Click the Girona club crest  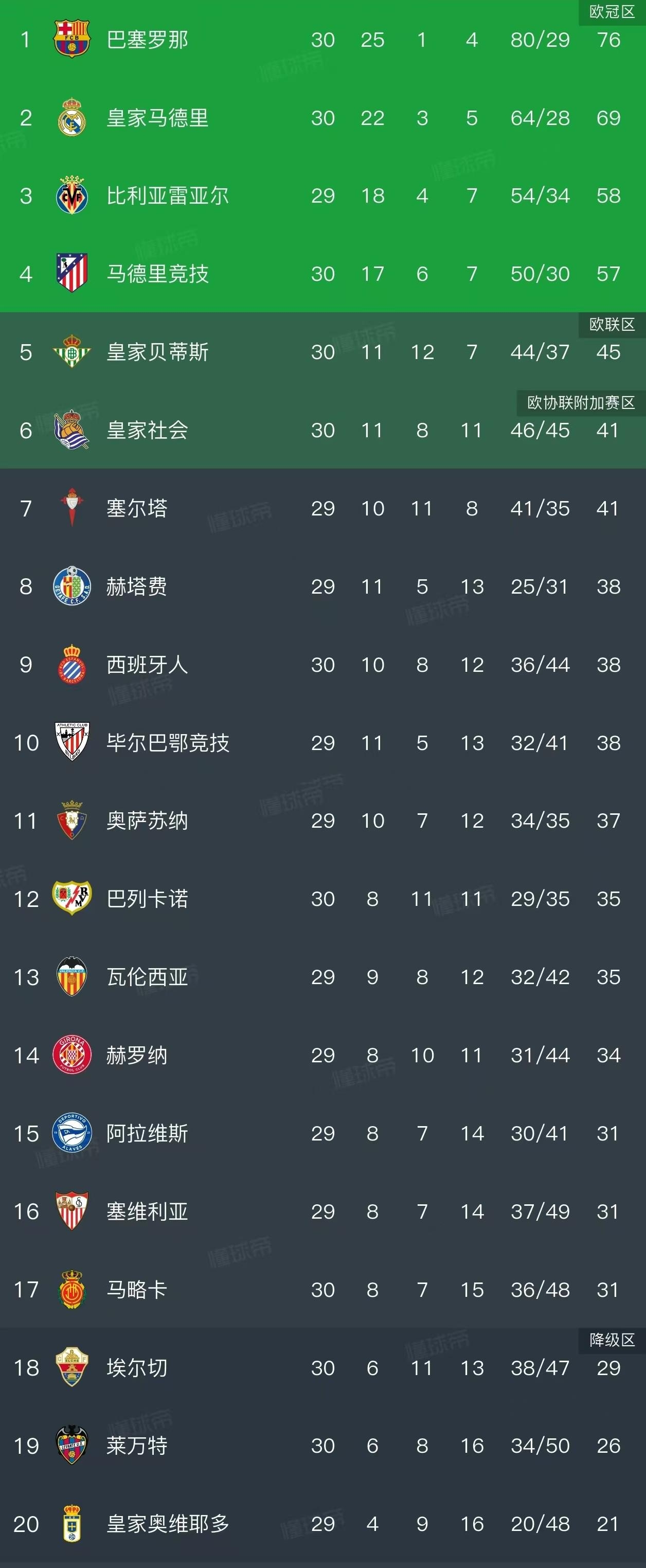(73, 1055)
